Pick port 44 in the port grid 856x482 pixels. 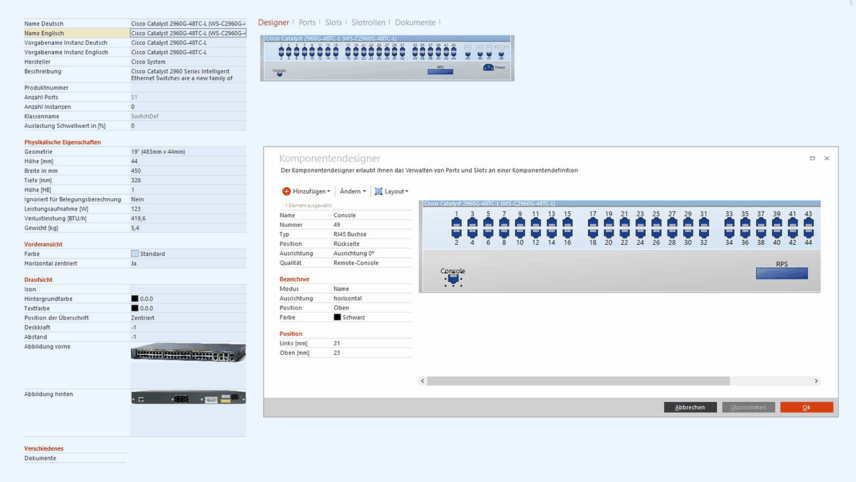tap(808, 233)
